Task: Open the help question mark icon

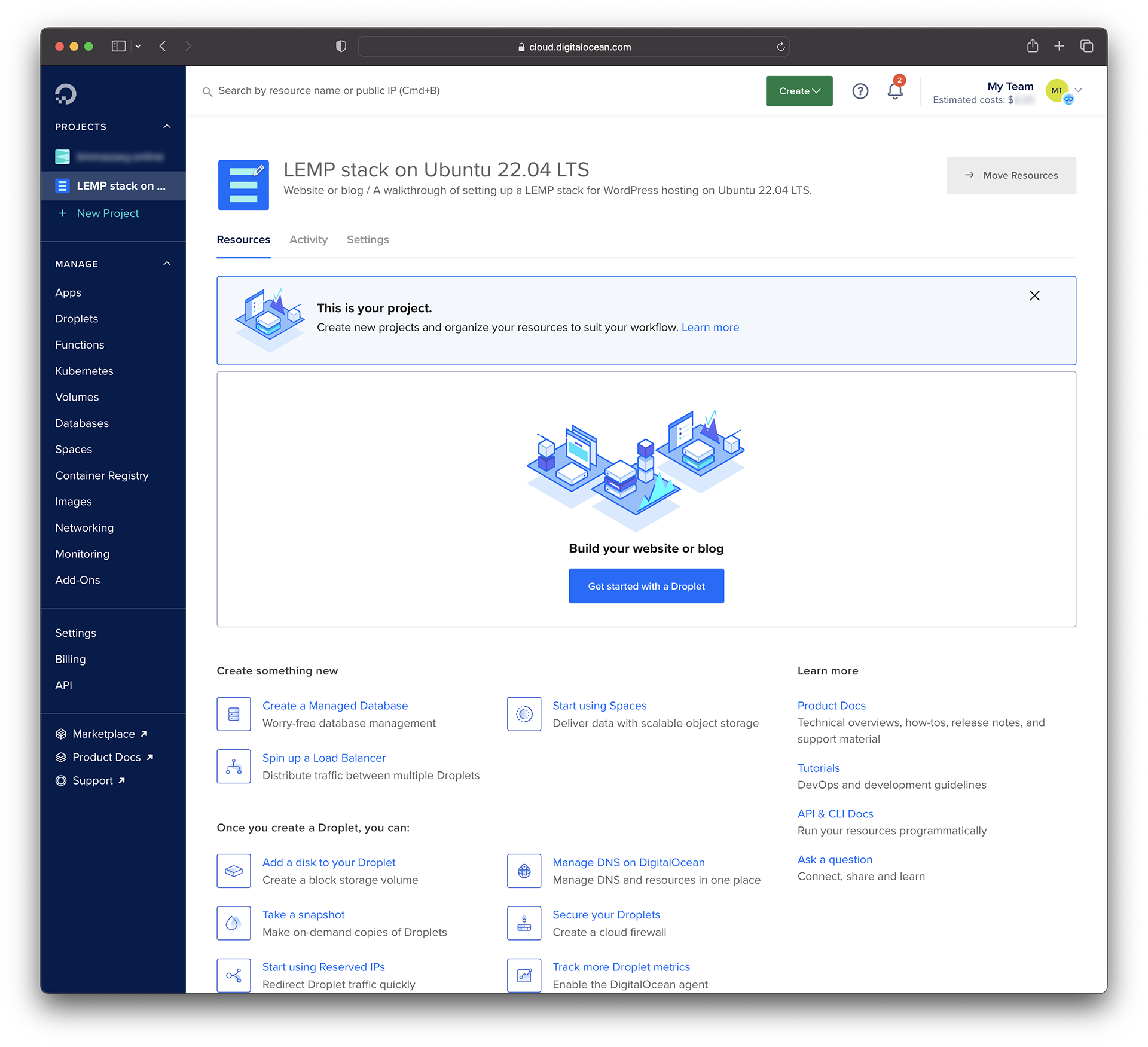Action: [860, 91]
